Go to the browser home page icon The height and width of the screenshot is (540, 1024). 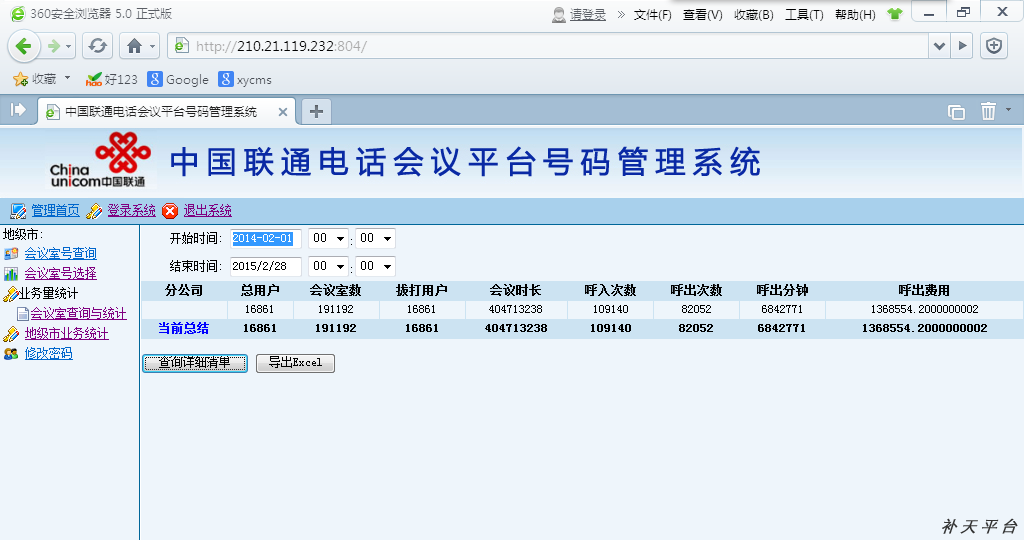click(x=135, y=46)
